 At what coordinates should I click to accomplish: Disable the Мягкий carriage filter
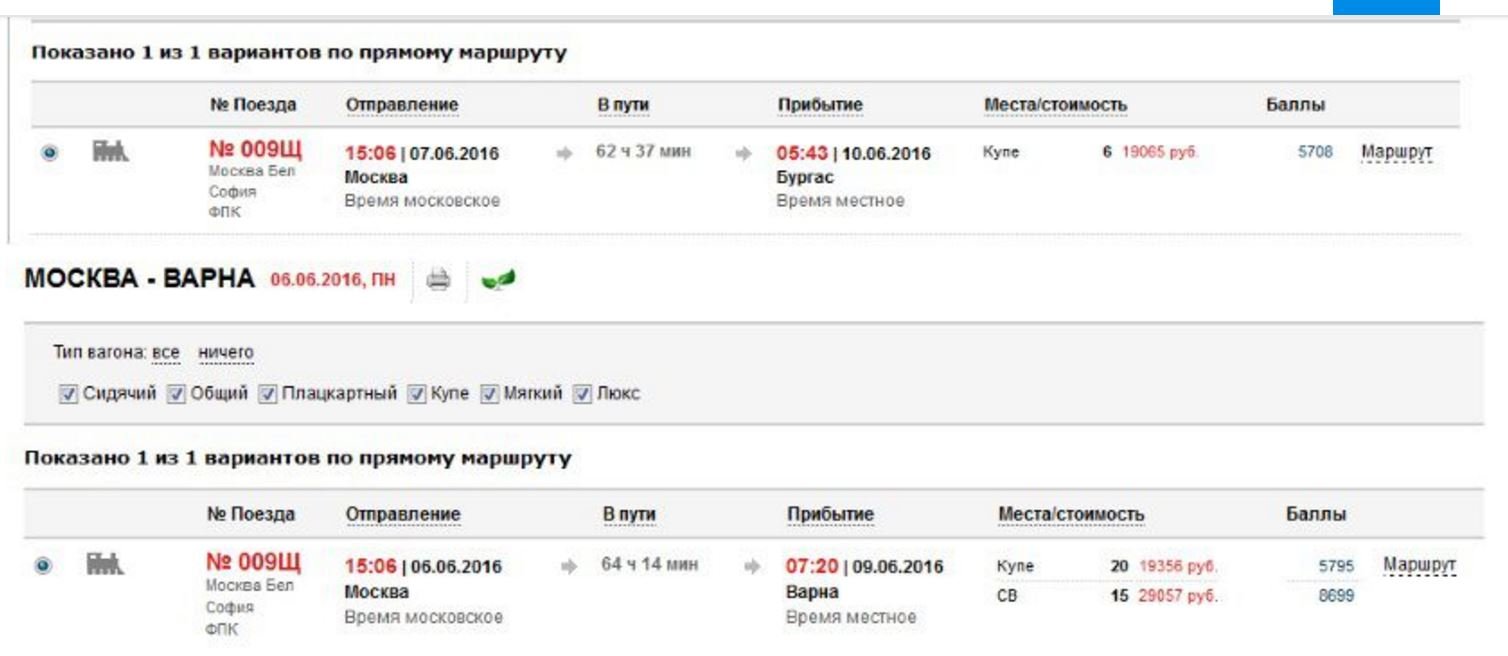click(489, 393)
